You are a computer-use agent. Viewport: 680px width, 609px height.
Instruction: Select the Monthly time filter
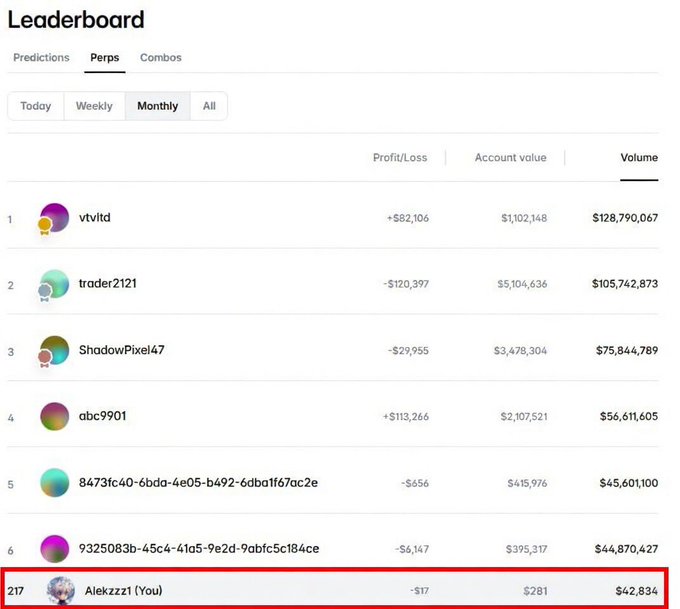157,106
